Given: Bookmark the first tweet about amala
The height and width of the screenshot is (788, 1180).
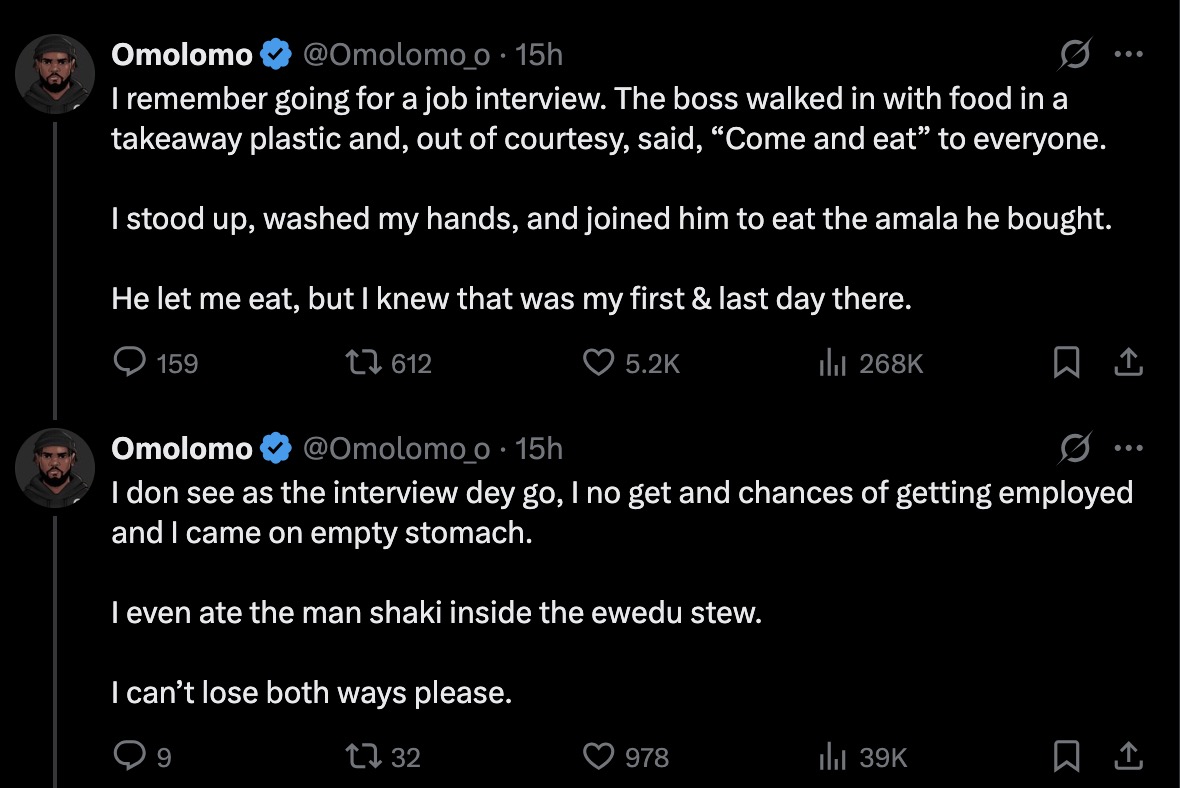Looking at the screenshot, I should click(1067, 364).
